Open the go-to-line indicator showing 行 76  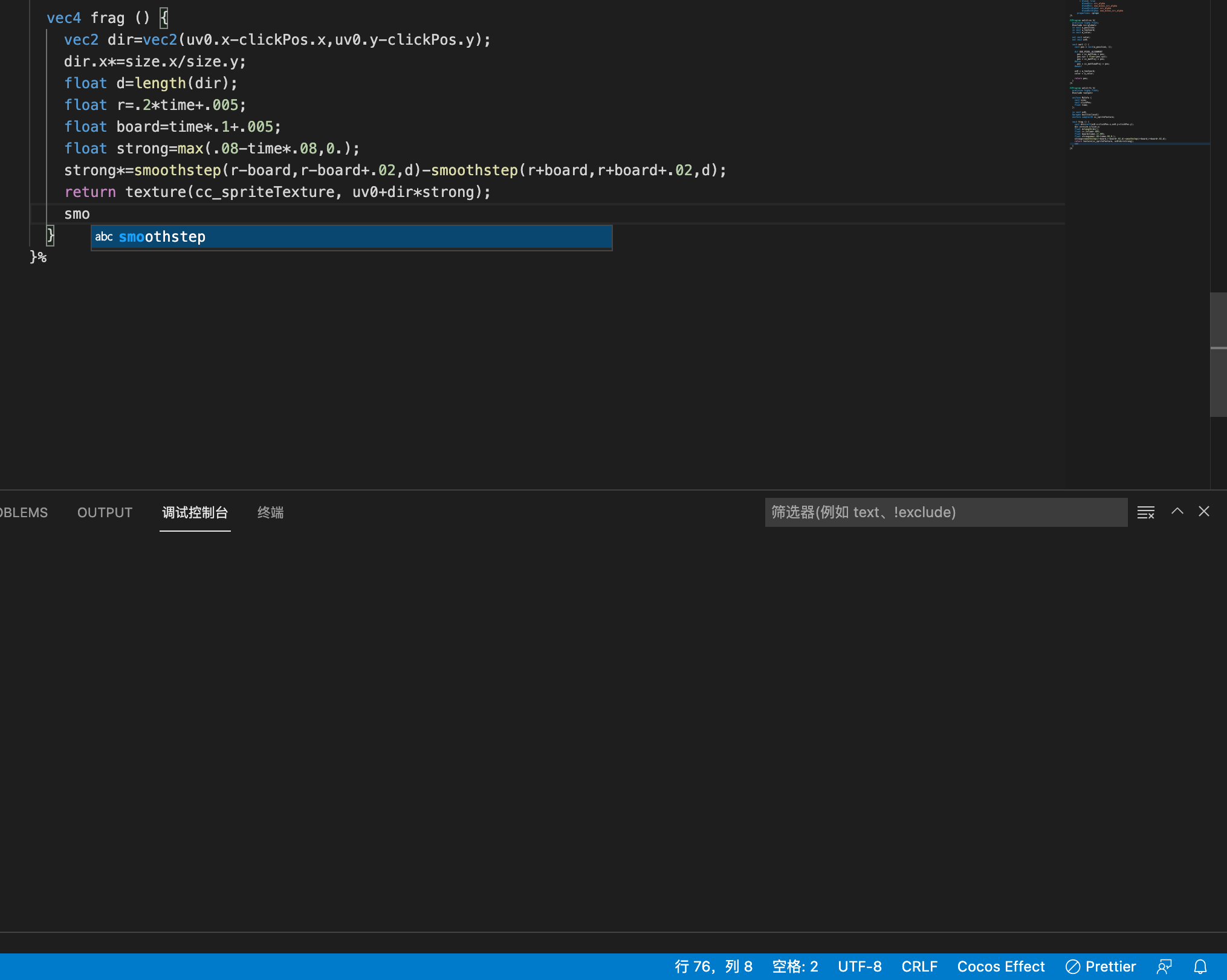click(x=714, y=966)
